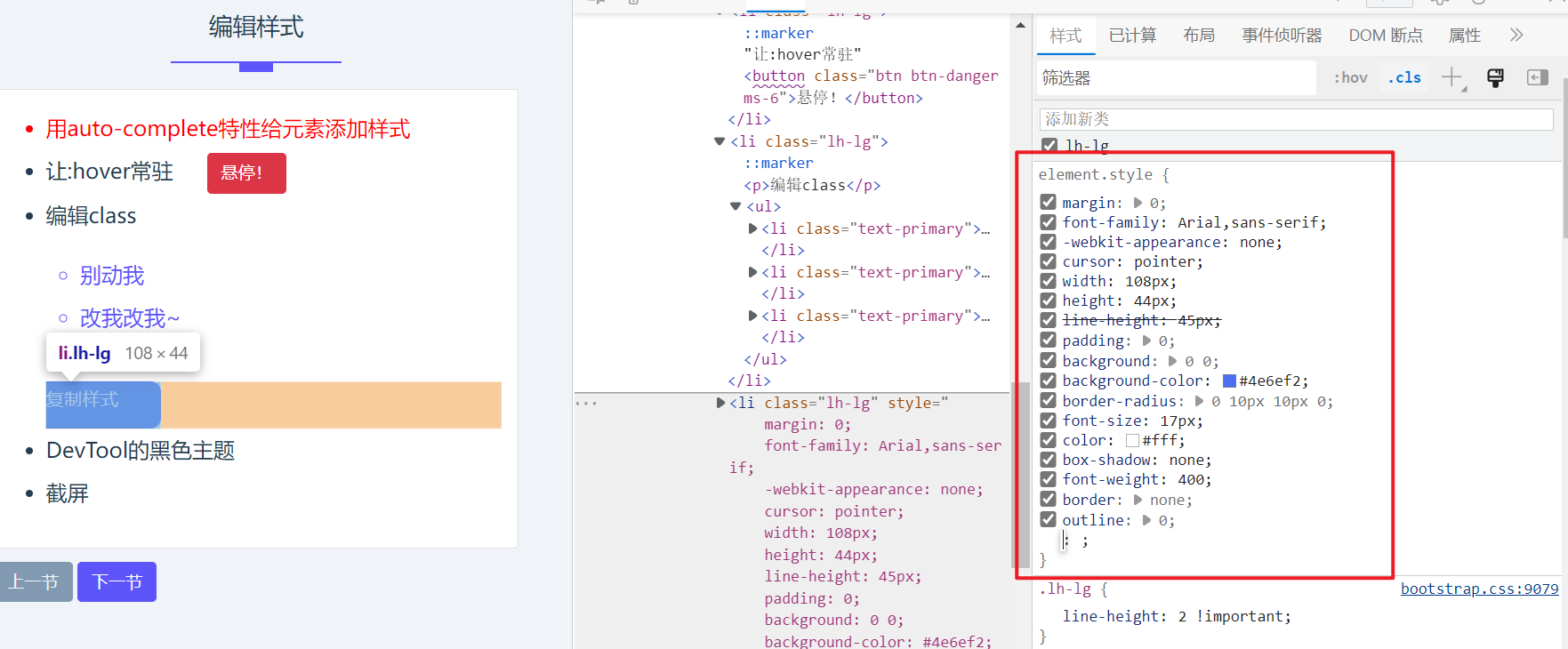Toggle the computed styles sidebar icon

(x=1537, y=77)
